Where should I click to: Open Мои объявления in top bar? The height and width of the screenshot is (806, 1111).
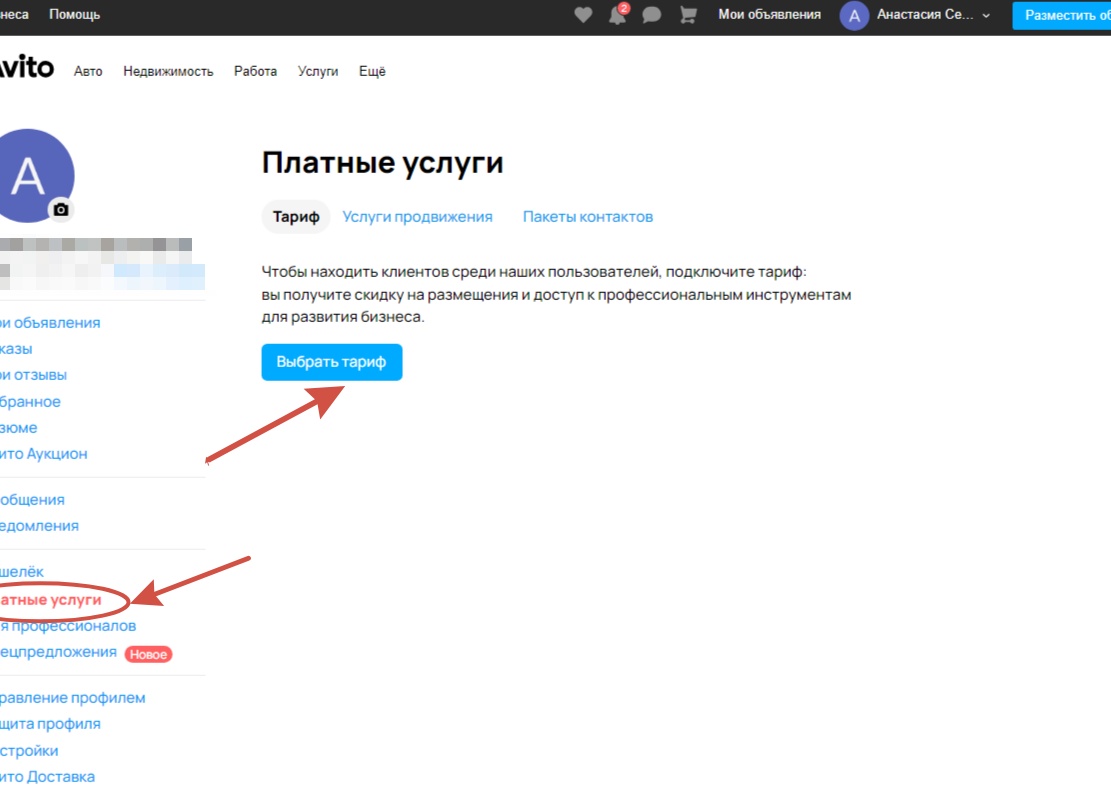coord(769,14)
